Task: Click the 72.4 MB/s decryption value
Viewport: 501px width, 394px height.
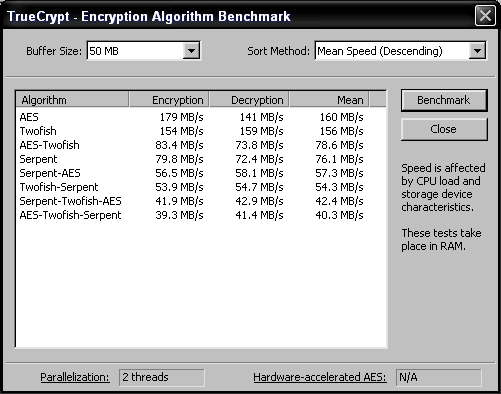Action: [x=259, y=159]
